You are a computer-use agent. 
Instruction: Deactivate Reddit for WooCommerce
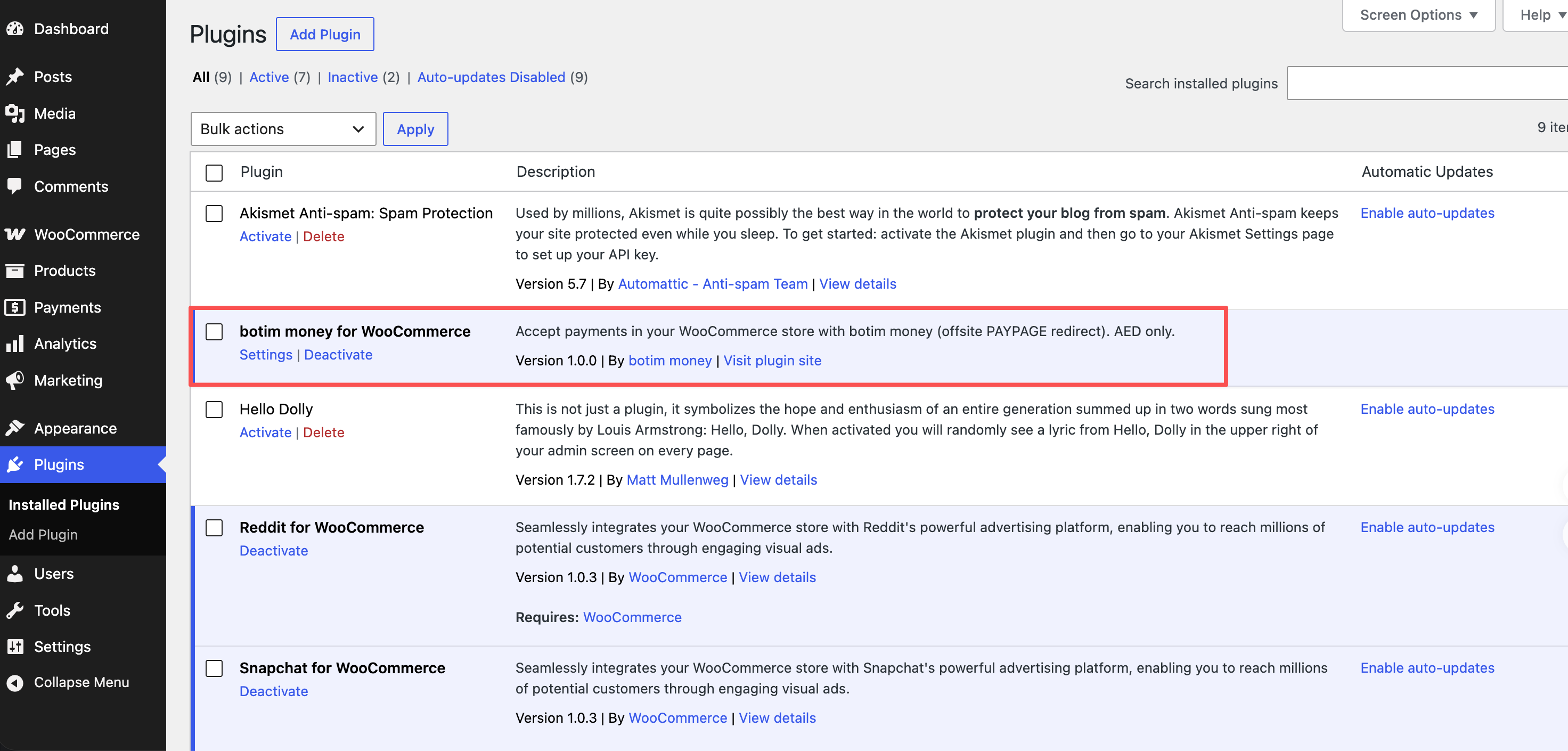[x=274, y=551]
